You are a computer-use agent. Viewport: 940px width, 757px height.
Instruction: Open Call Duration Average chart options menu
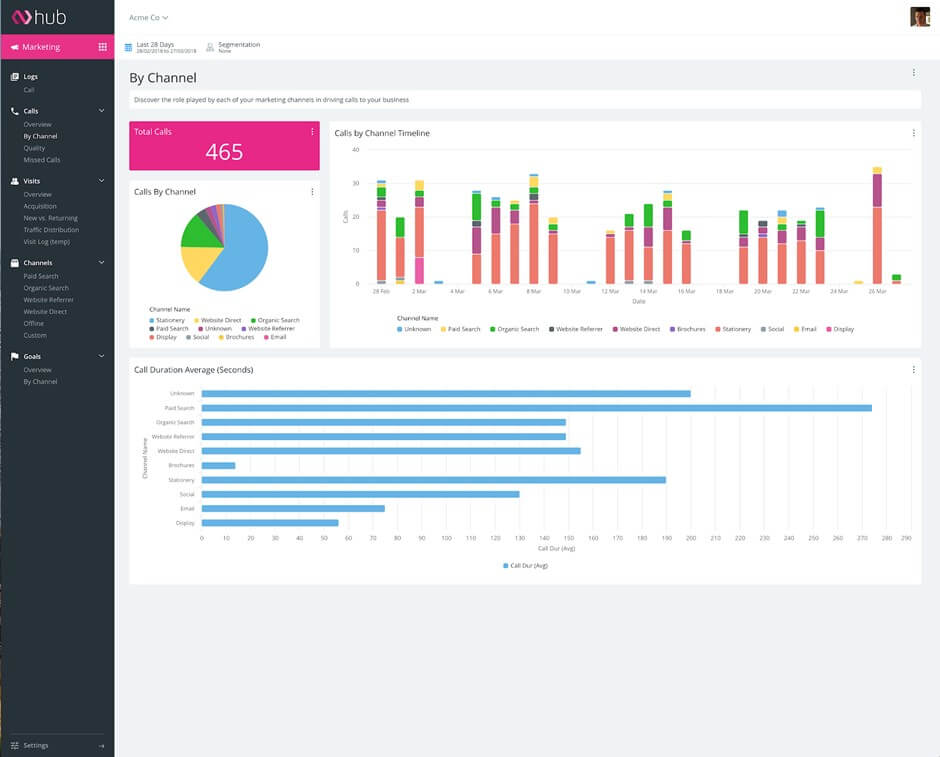[913, 370]
